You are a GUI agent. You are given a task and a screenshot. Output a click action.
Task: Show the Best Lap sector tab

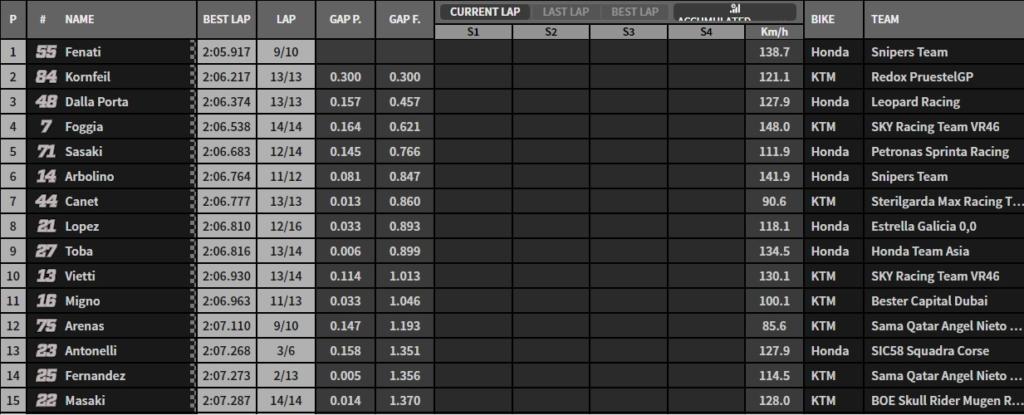tap(634, 12)
